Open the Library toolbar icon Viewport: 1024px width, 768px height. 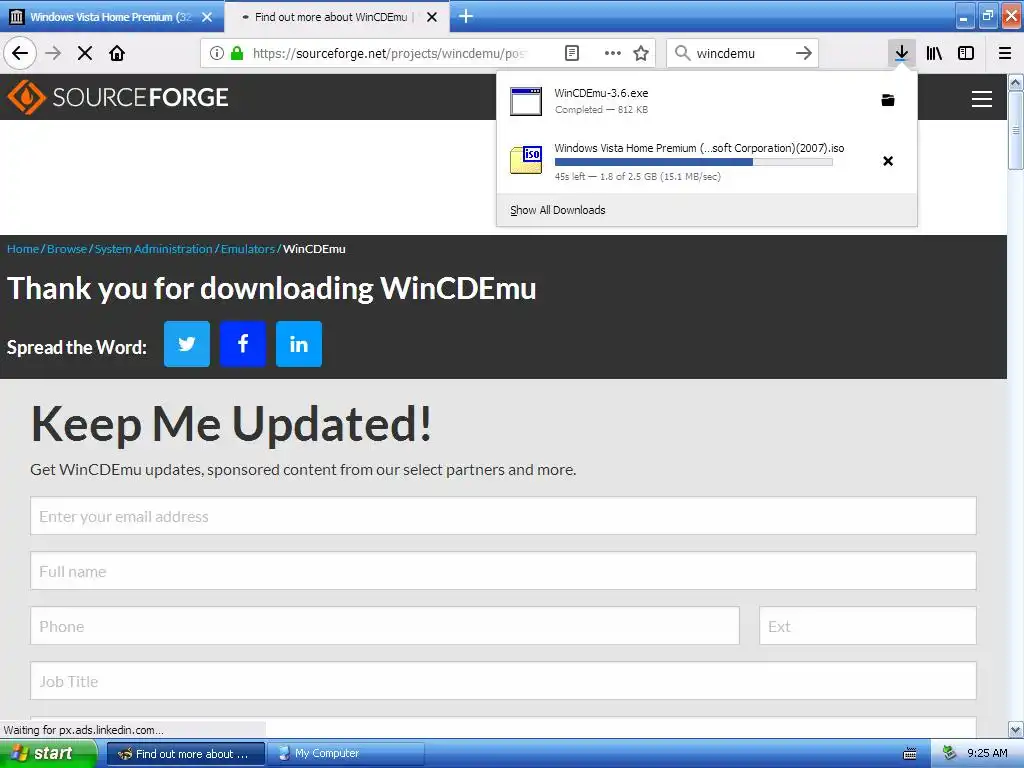point(934,53)
